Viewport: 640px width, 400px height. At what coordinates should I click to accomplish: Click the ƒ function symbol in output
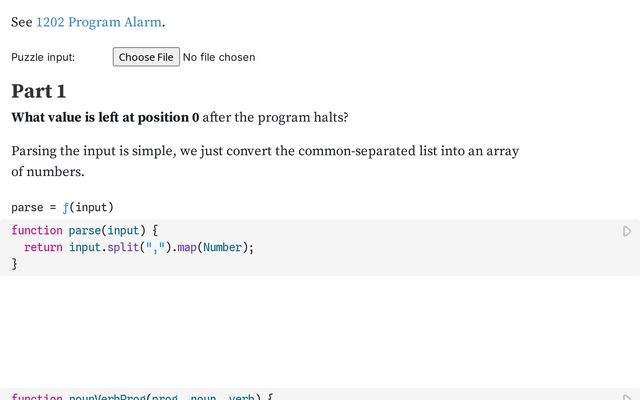pos(65,207)
